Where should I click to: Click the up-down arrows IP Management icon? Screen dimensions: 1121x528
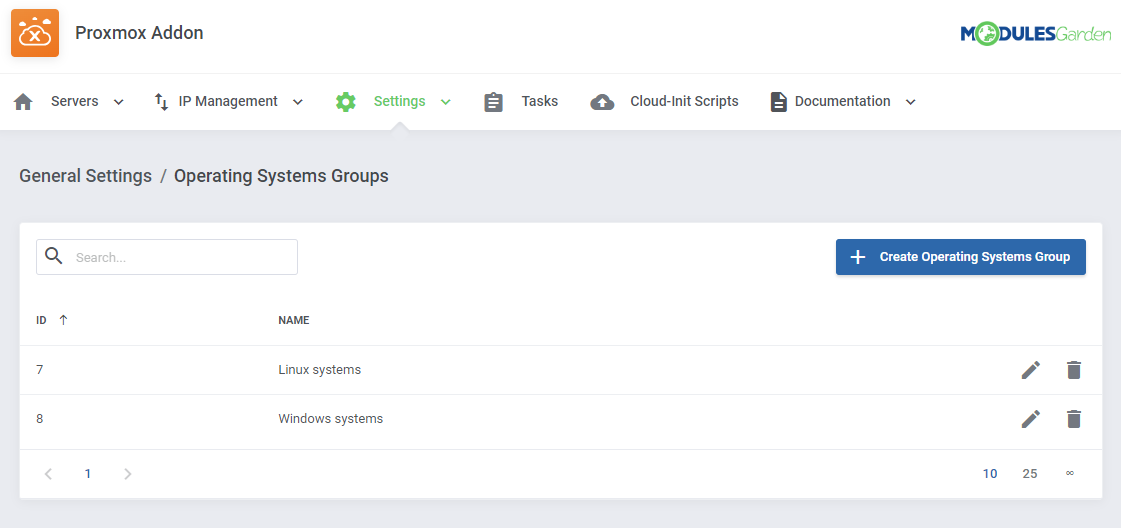[162, 101]
